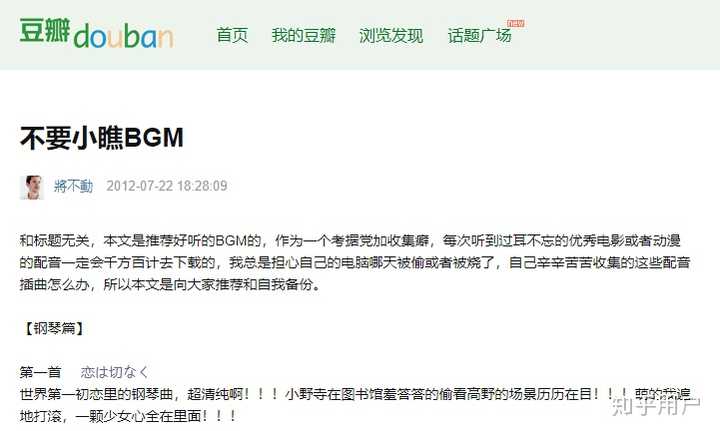Go to 我的豆瓣 menu item
The height and width of the screenshot is (431, 720).
click(x=304, y=35)
